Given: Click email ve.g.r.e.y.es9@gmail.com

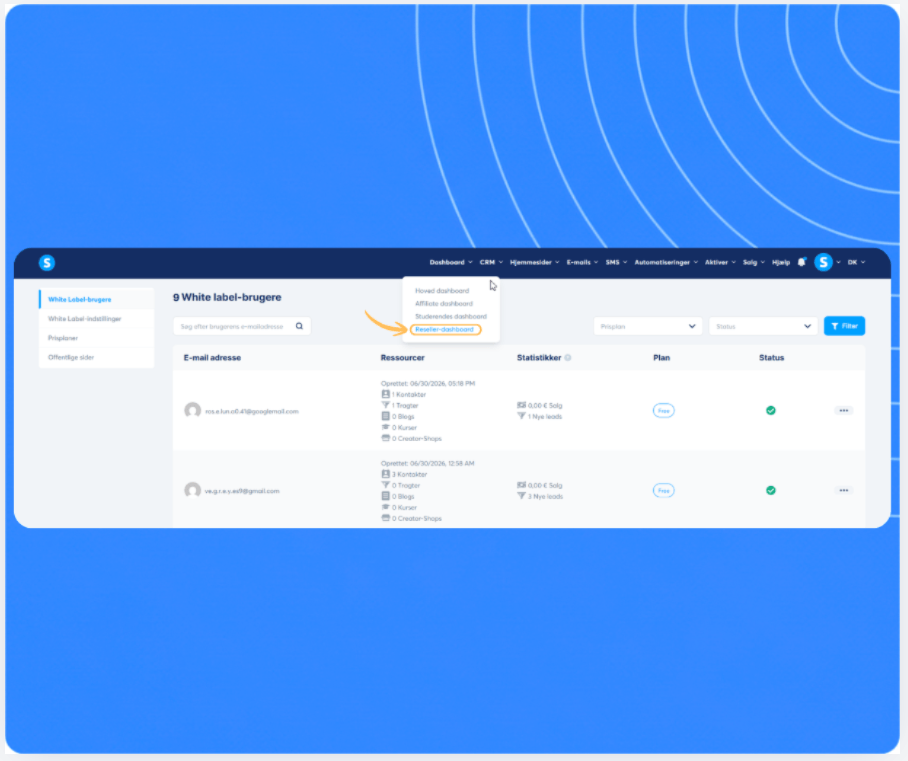Looking at the screenshot, I should 242,491.
